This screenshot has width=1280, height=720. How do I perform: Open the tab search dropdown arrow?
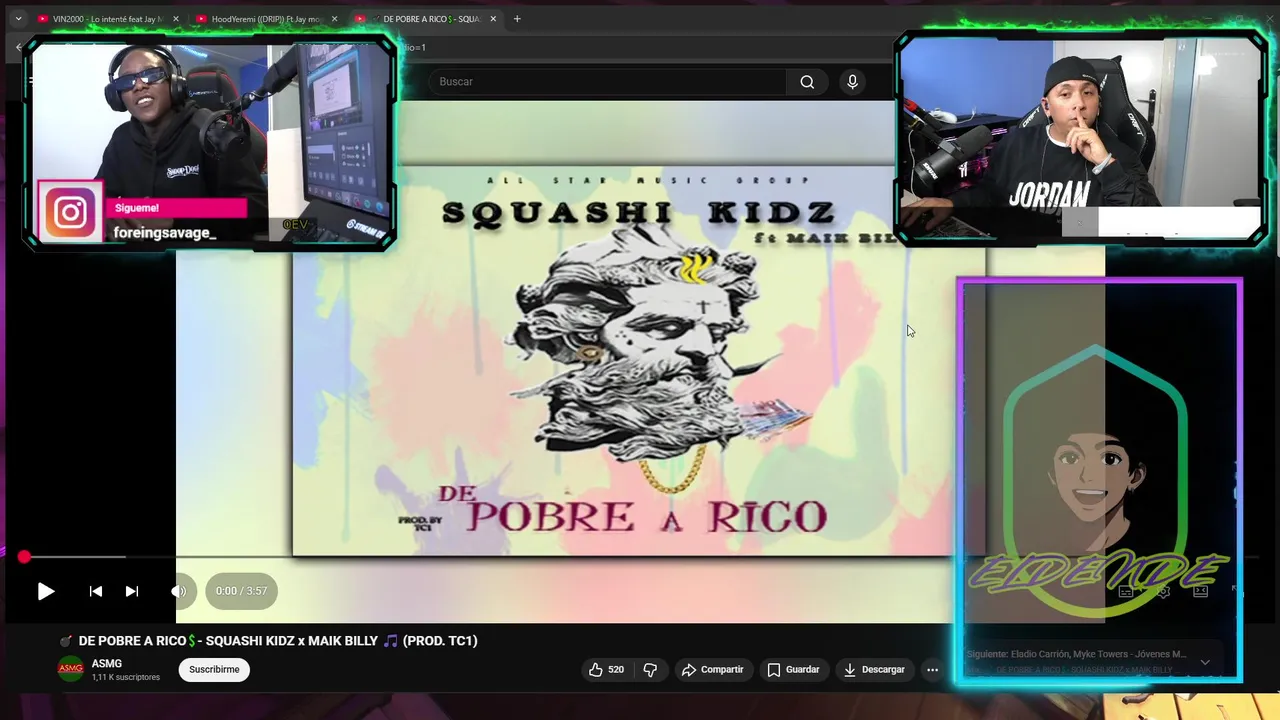tap(18, 19)
